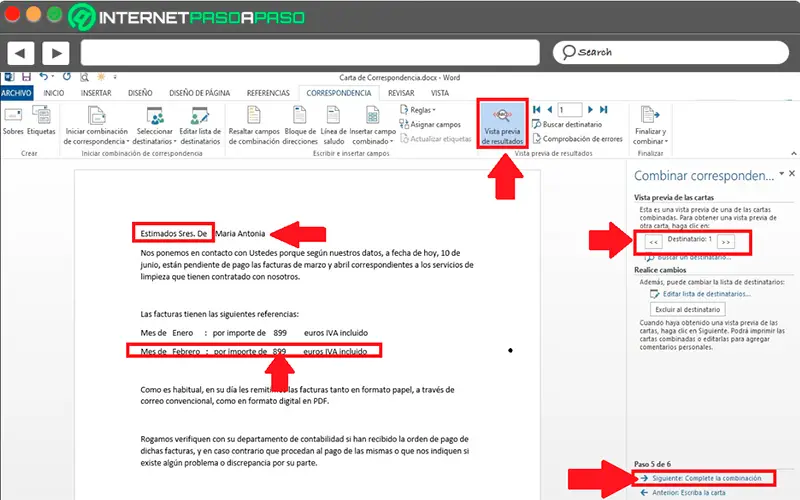Switch to the INICIO tab
The width and height of the screenshot is (800, 500).
(x=54, y=93)
